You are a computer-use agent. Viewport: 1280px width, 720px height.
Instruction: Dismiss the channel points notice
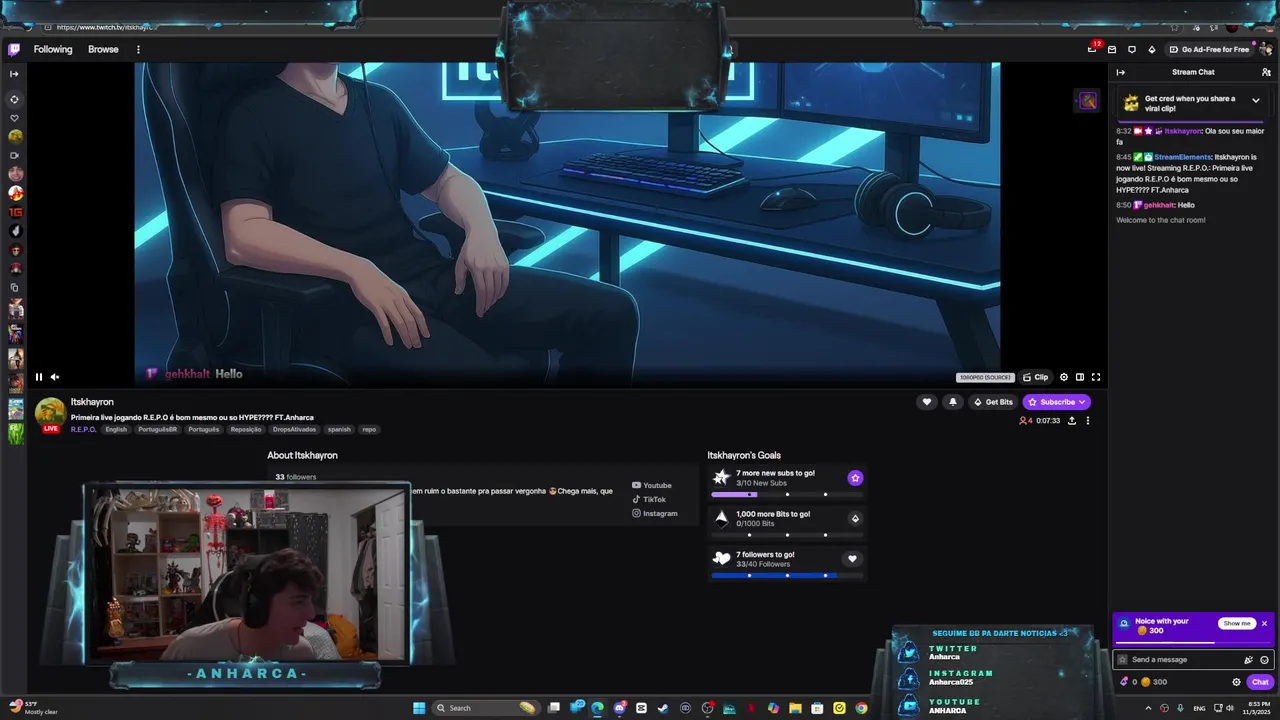point(1264,623)
